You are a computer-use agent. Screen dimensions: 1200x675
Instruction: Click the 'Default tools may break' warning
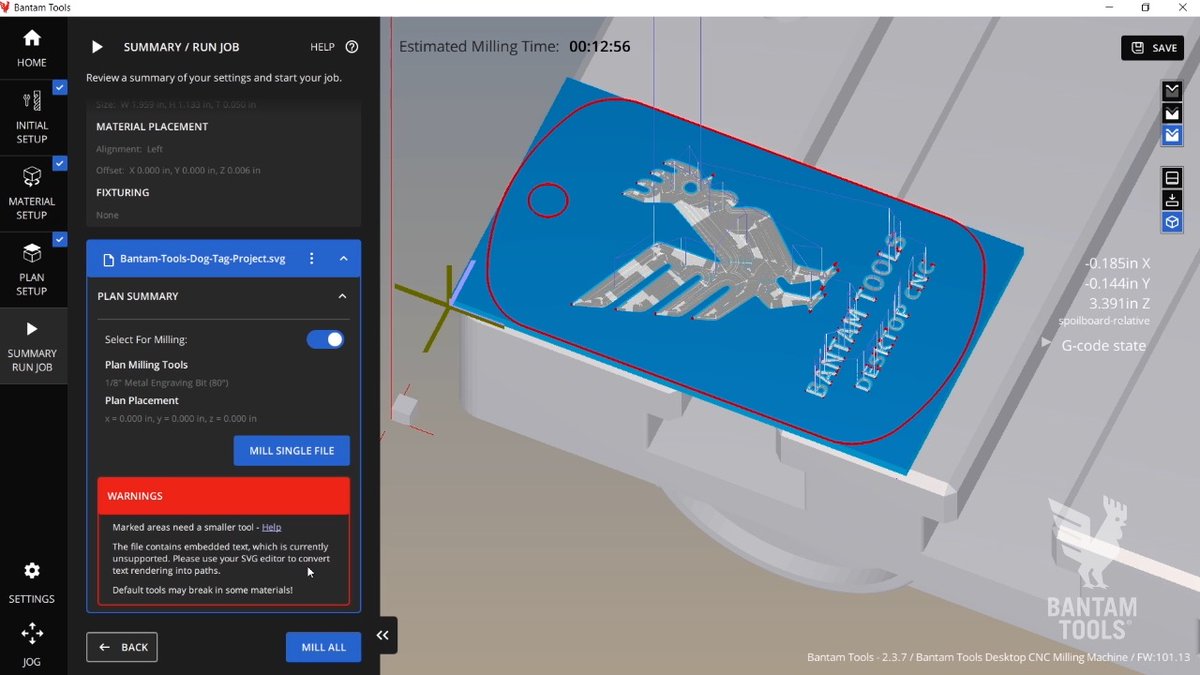pos(202,590)
